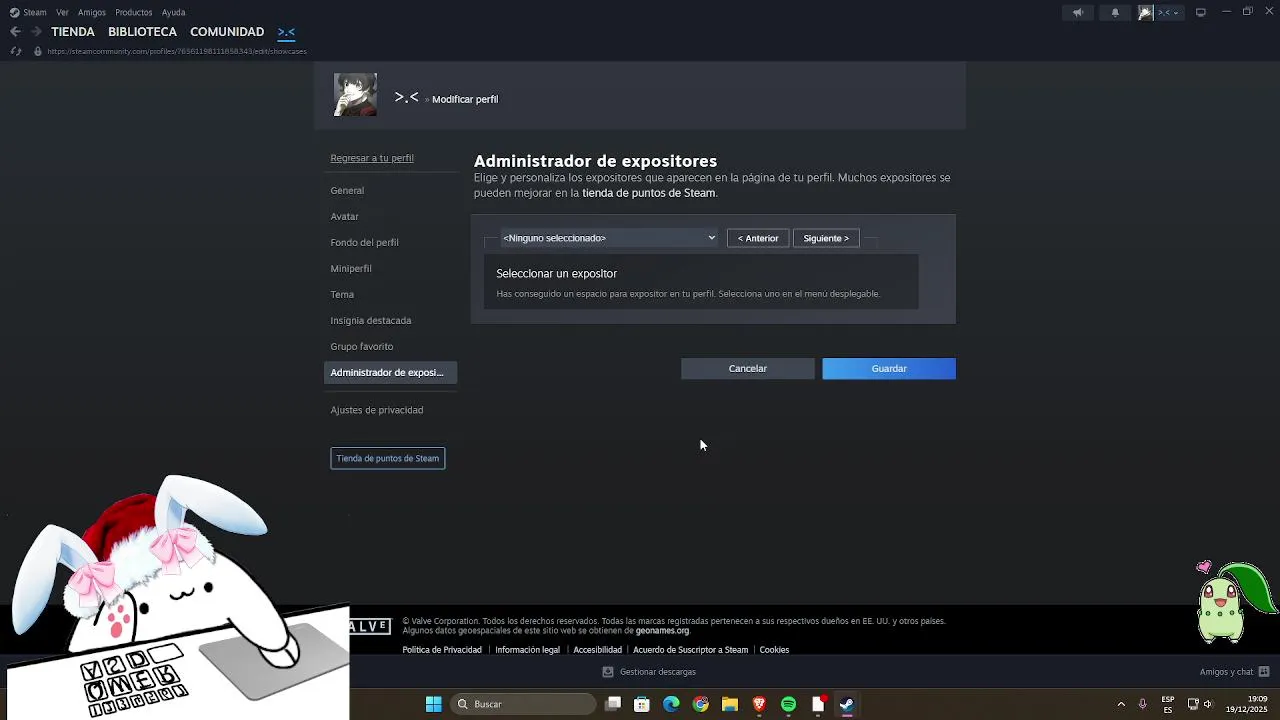The height and width of the screenshot is (720, 1280).
Task: Show hidden system tray icons chevron
Action: (x=1121, y=704)
